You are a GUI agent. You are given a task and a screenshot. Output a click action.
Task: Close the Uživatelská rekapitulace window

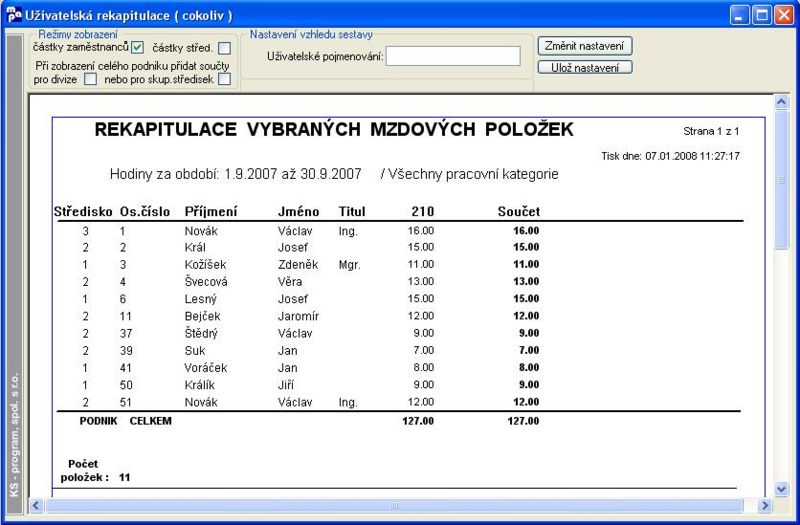click(784, 15)
